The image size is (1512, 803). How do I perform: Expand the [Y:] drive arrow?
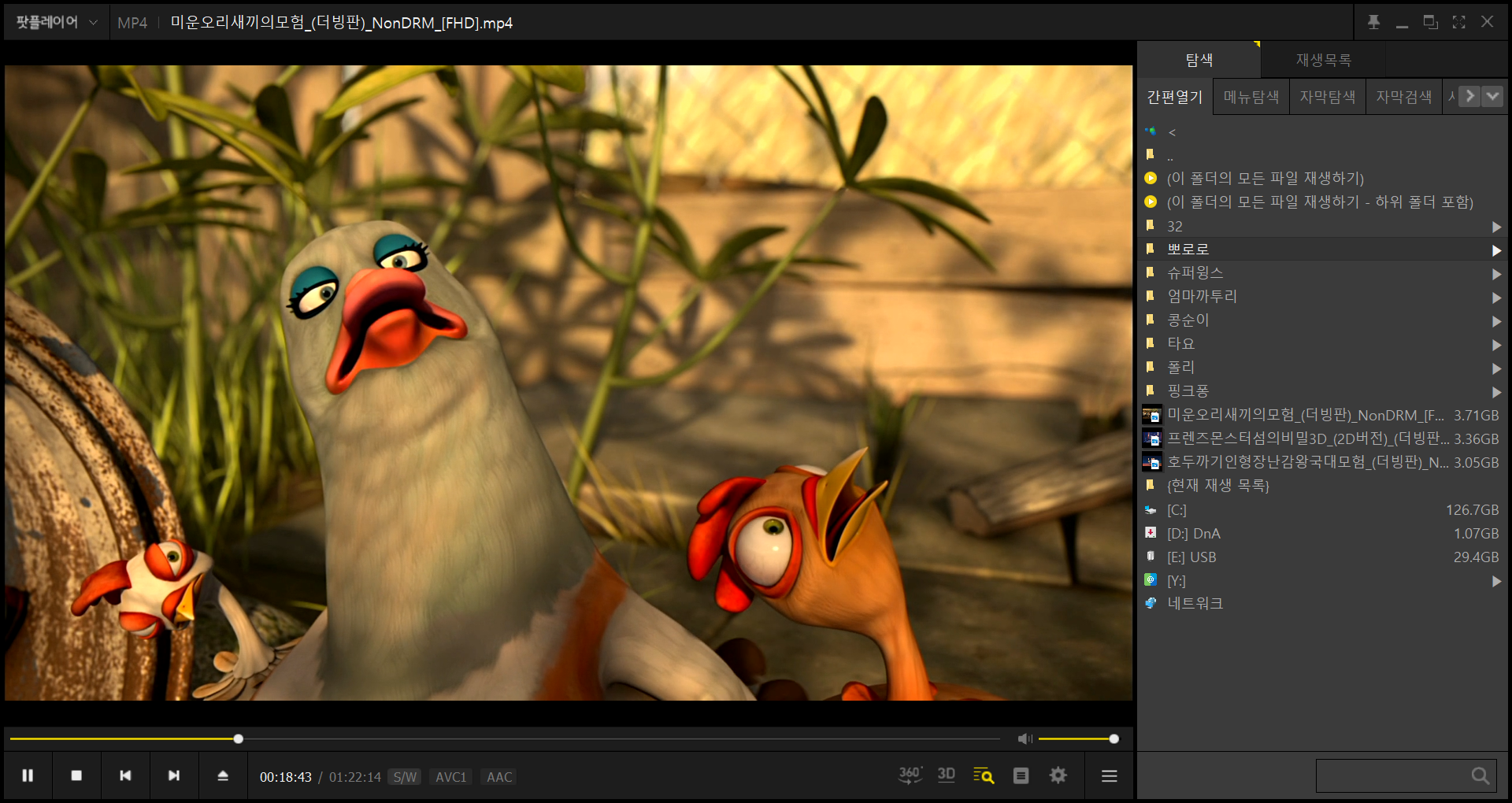click(1496, 581)
